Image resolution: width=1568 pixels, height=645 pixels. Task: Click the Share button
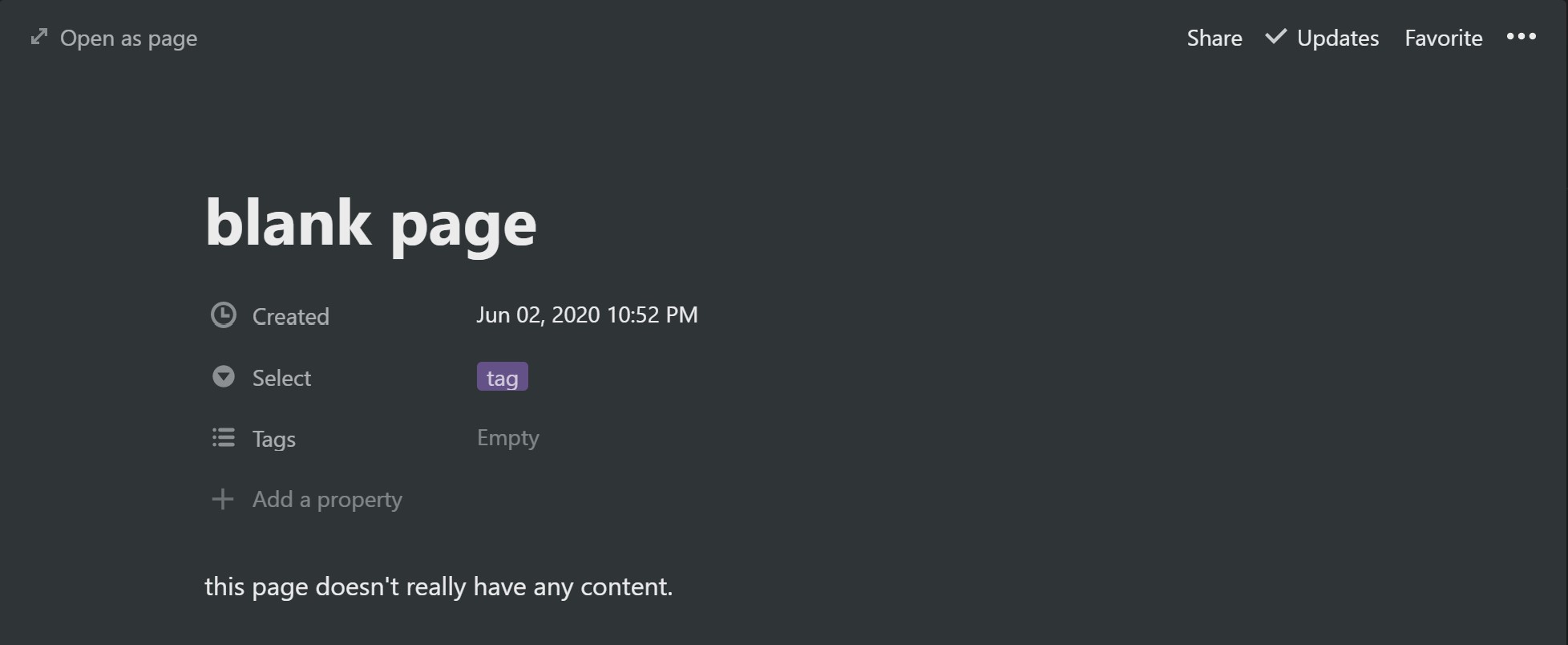point(1214,38)
